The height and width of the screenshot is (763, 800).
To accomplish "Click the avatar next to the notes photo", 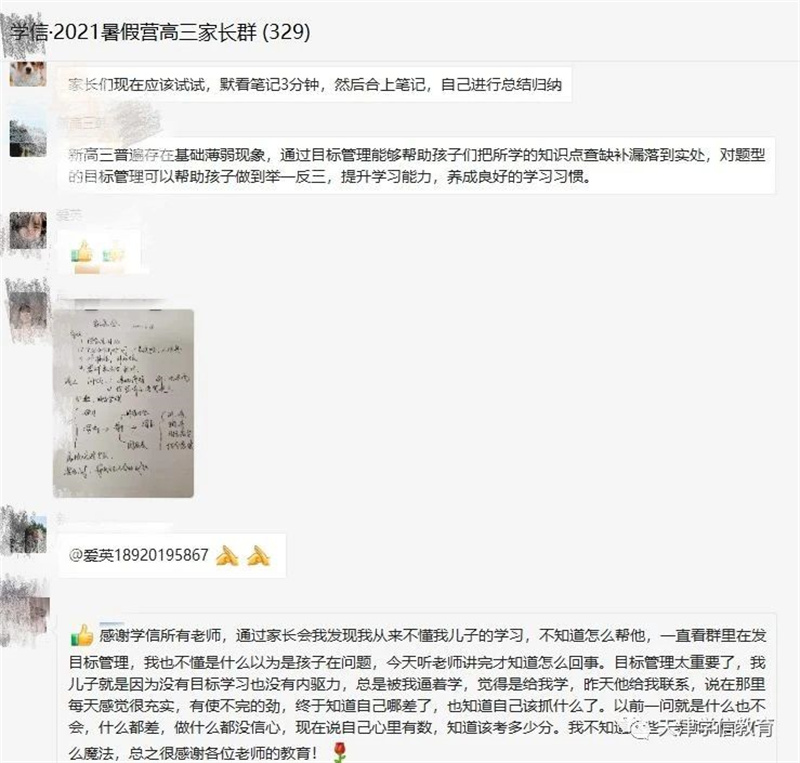I will 28,311.
